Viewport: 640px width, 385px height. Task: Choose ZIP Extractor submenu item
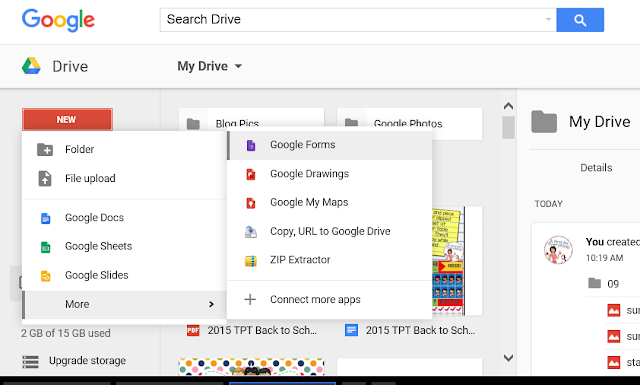coord(329,260)
